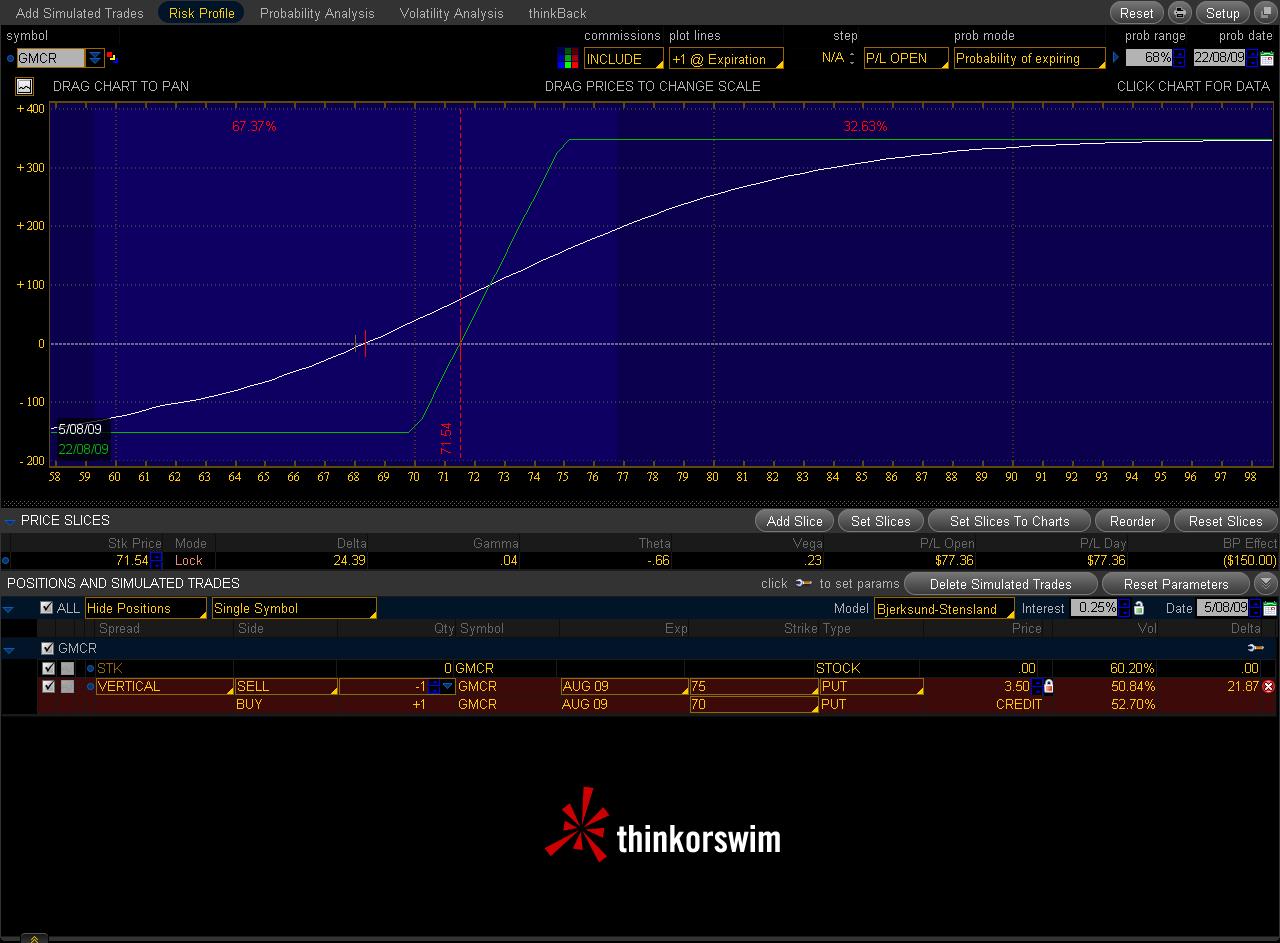Click the Add Slice button
Image resolution: width=1280 pixels, height=943 pixels.
point(795,521)
